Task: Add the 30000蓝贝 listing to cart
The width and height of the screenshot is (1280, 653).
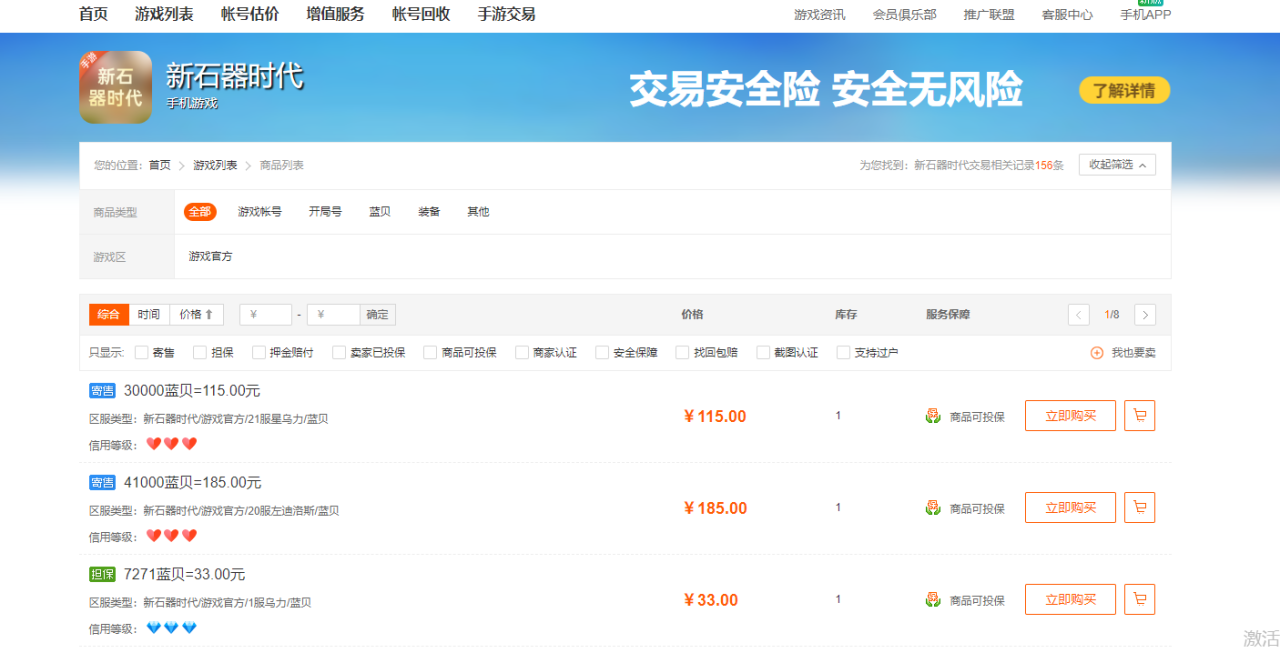Action: click(1139, 415)
